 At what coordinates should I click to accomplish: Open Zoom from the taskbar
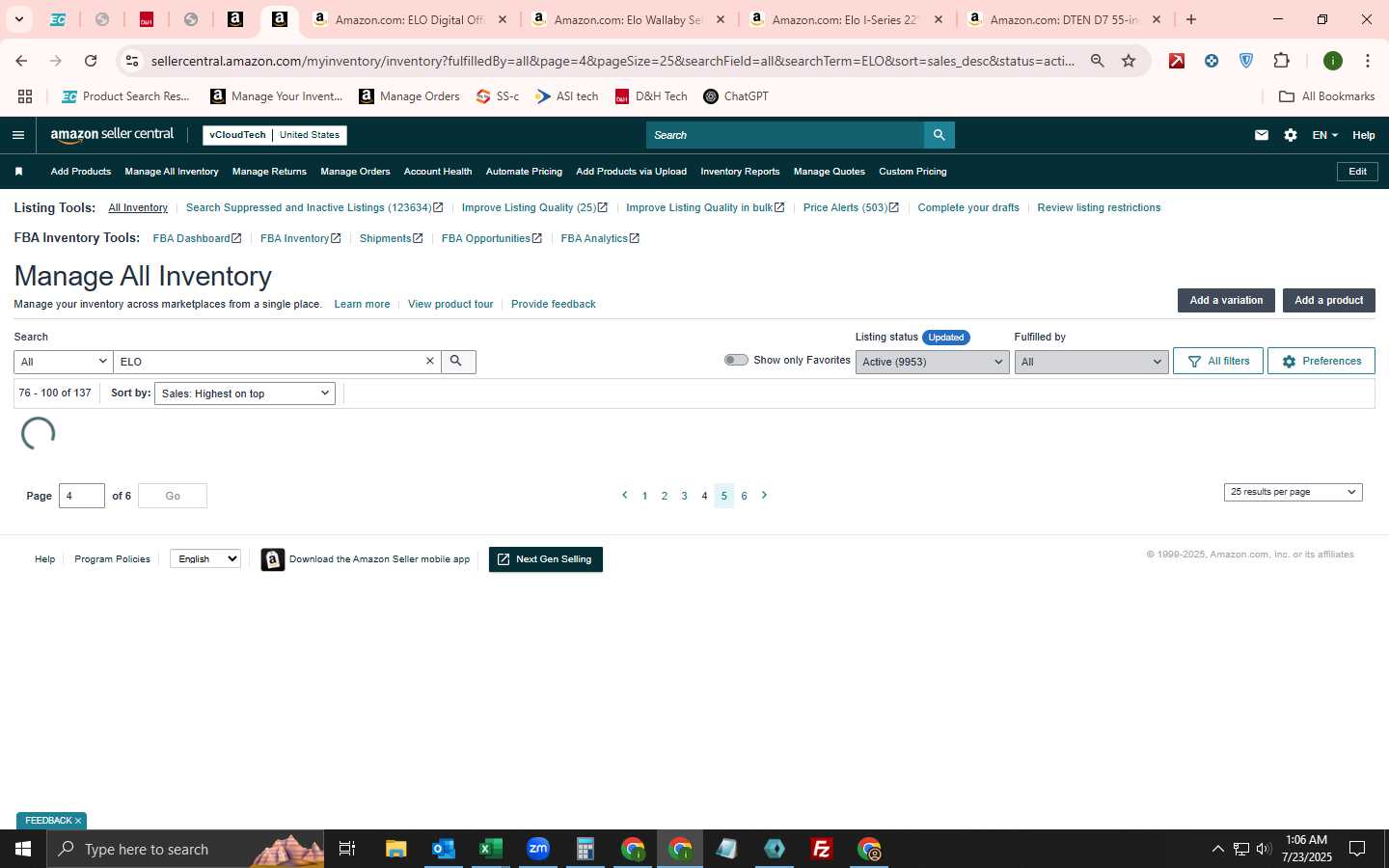(x=537, y=849)
